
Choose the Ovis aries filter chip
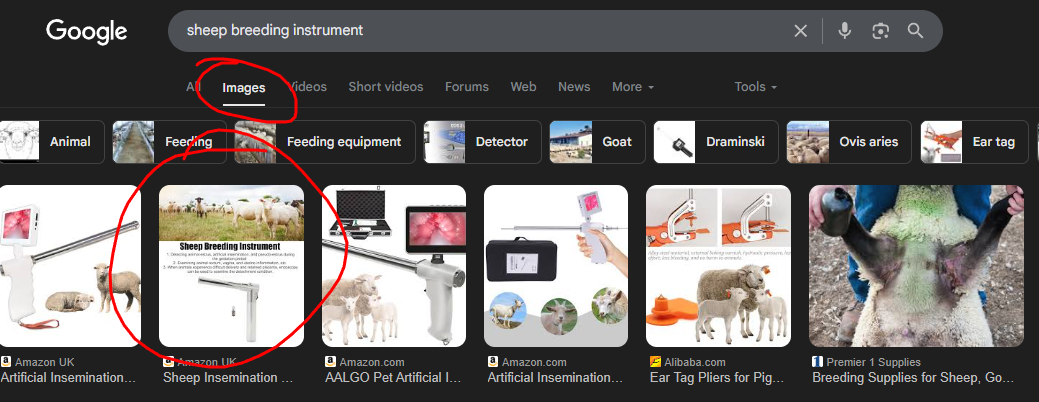(849, 142)
